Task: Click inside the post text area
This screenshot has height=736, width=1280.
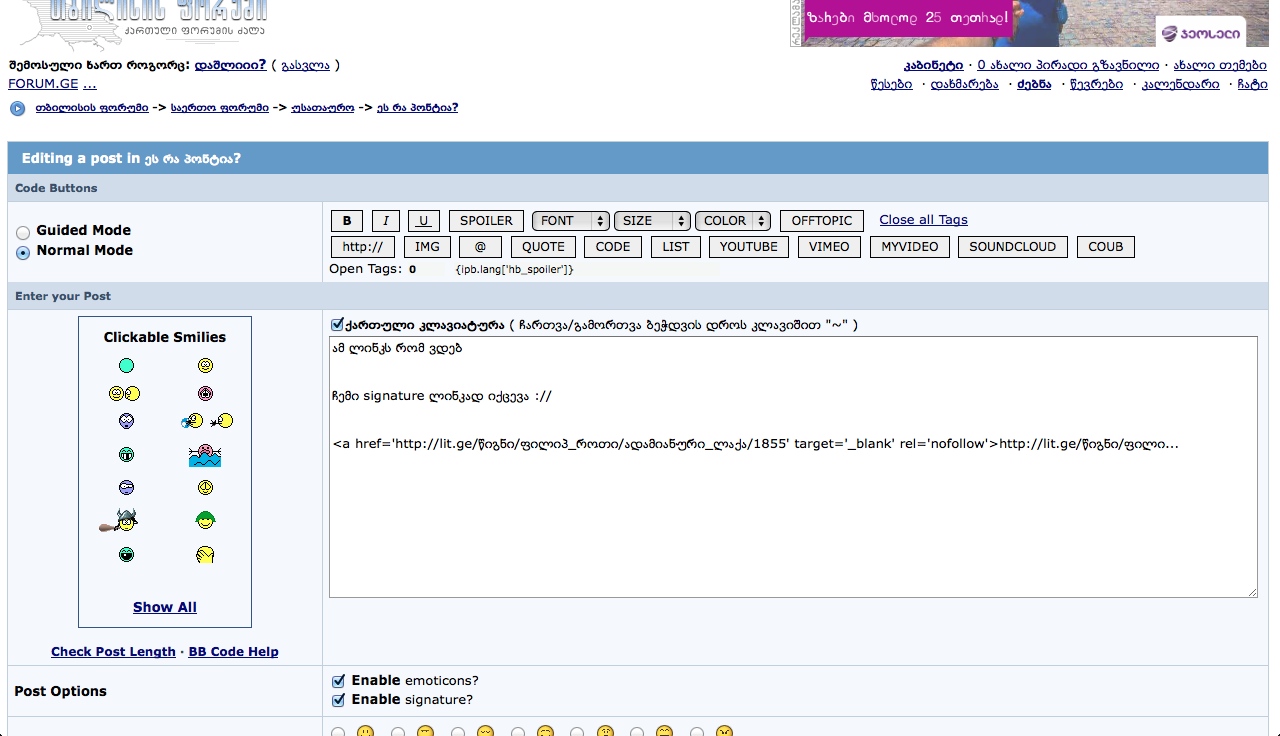Action: click(x=793, y=467)
